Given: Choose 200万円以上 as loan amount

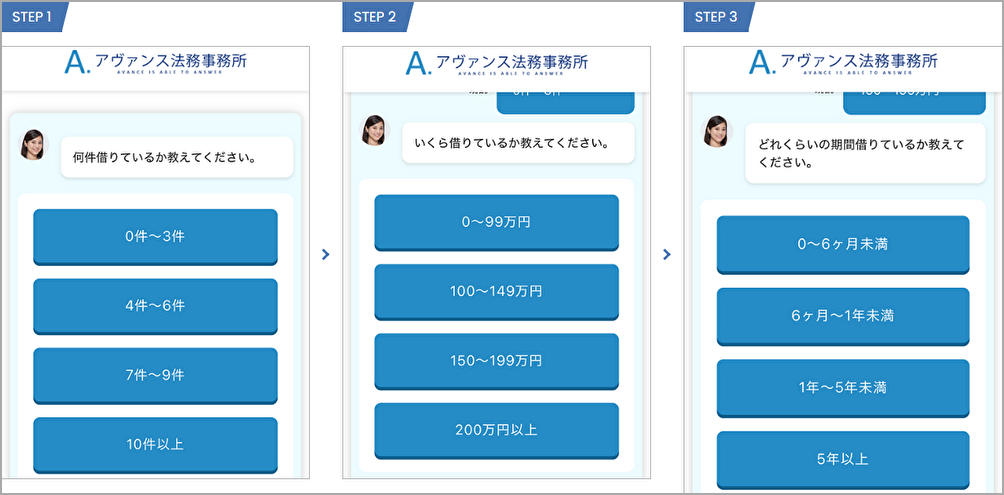Looking at the screenshot, I should [496, 430].
